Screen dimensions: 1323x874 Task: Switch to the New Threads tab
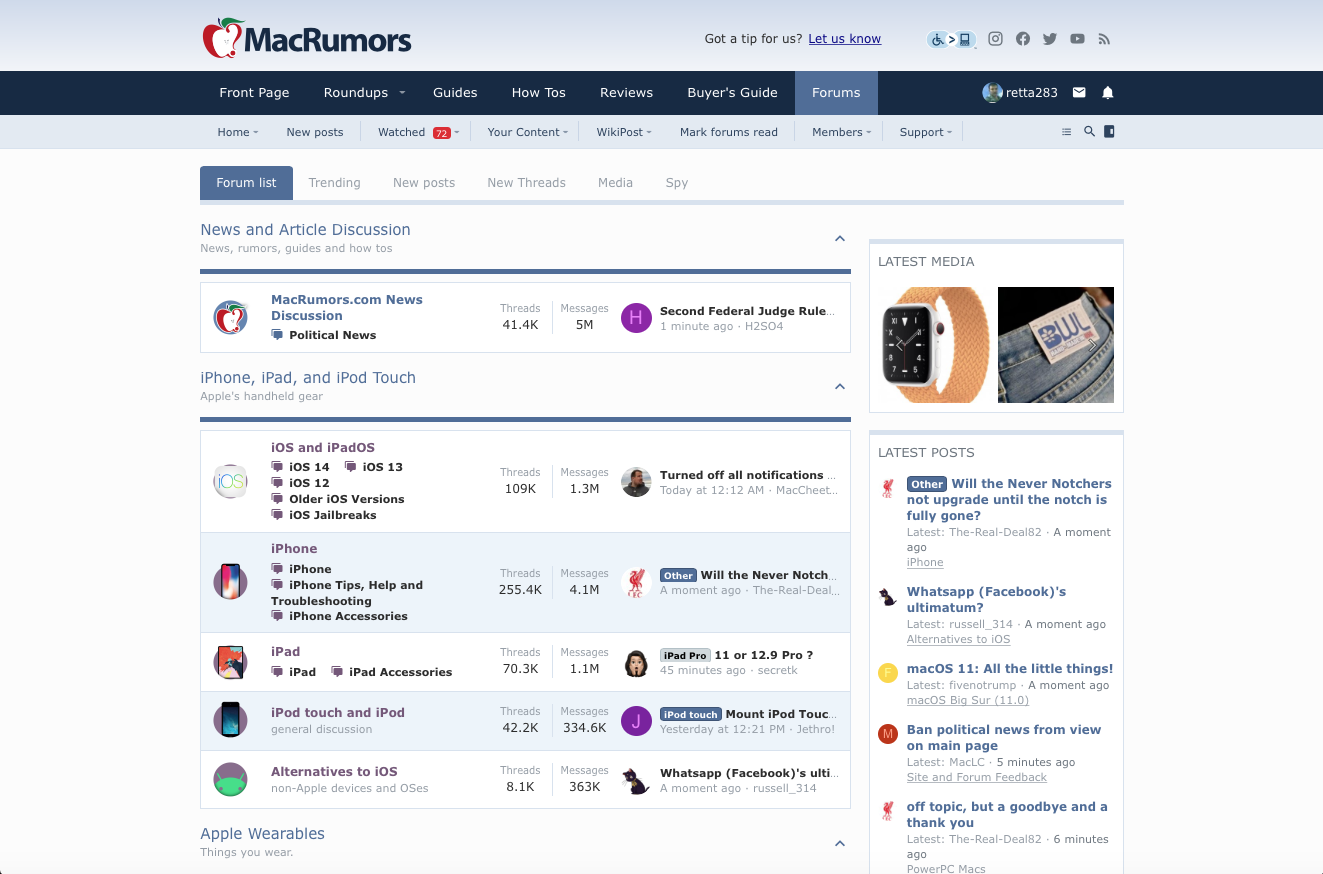point(526,183)
